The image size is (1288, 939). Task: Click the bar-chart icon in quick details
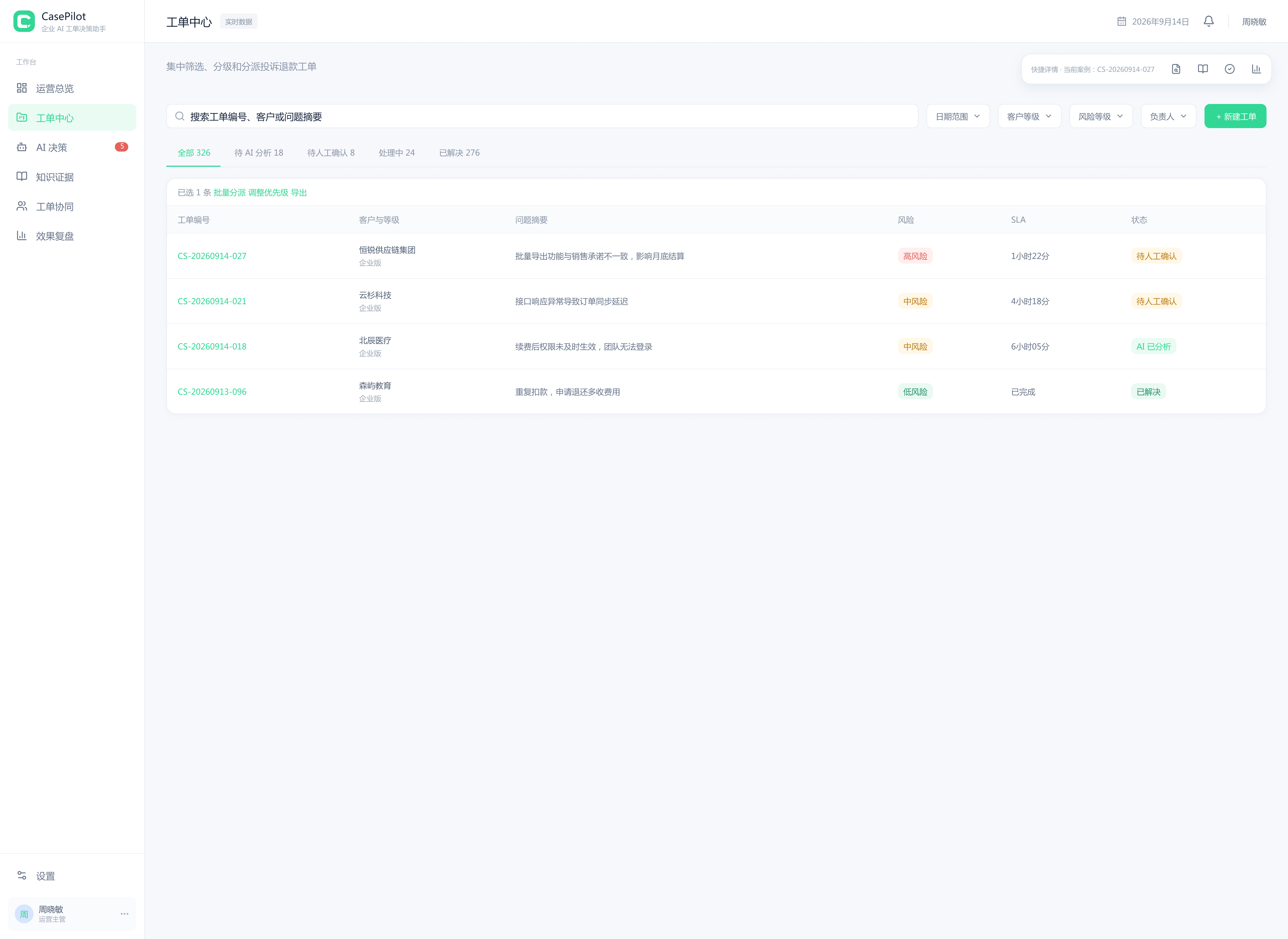(x=1256, y=69)
